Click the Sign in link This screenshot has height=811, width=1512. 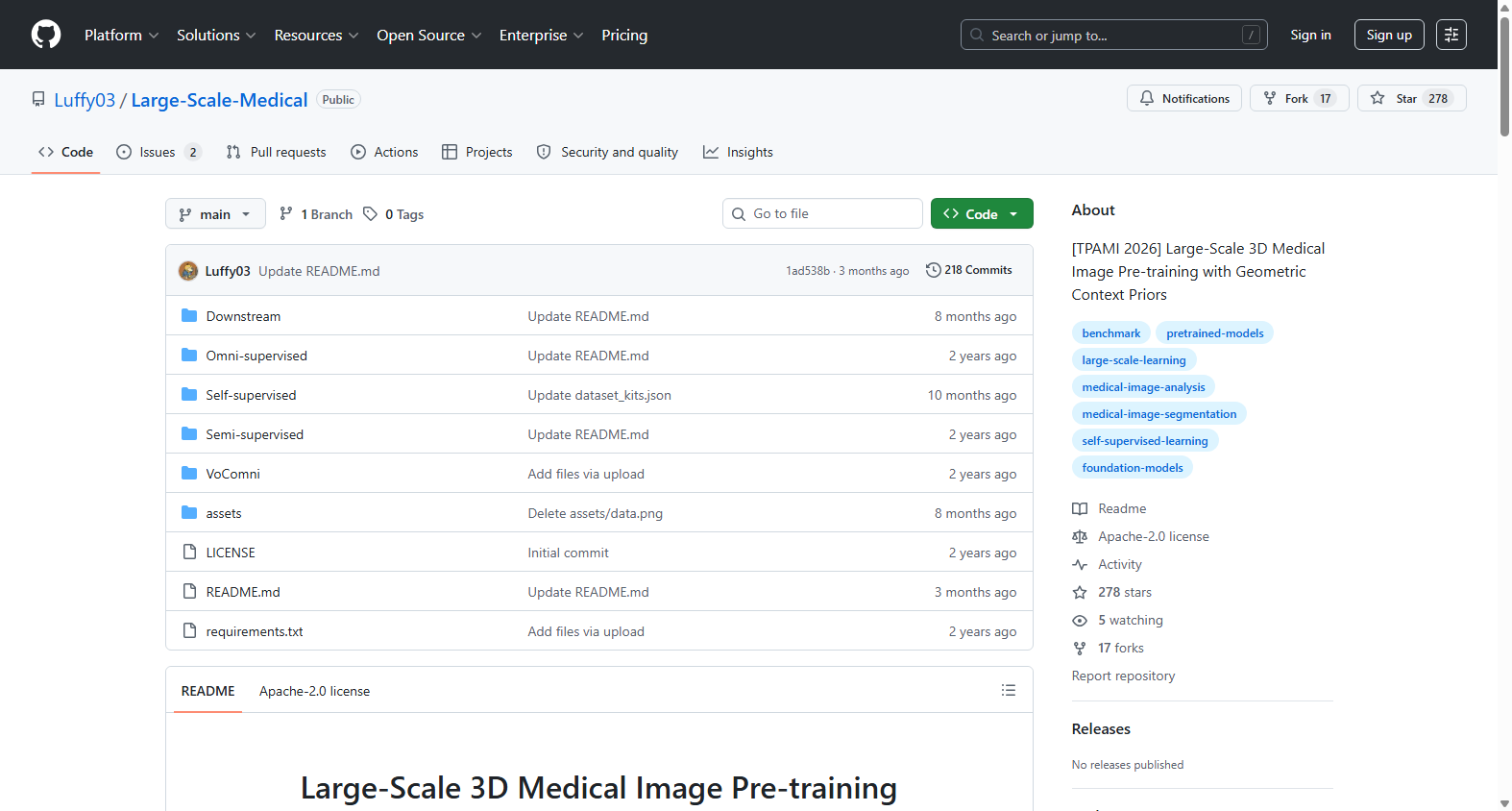[x=1310, y=35]
